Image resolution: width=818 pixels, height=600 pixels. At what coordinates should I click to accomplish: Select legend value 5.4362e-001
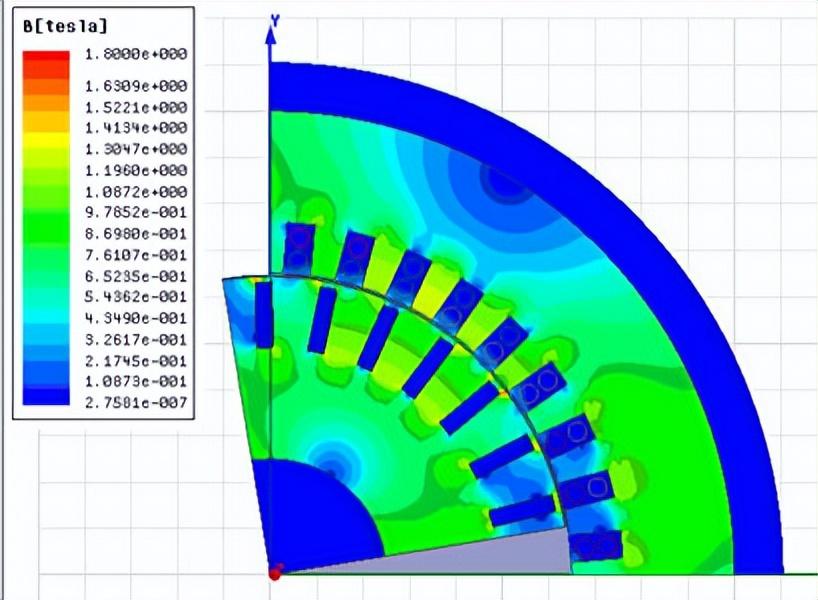tap(136, 297)
